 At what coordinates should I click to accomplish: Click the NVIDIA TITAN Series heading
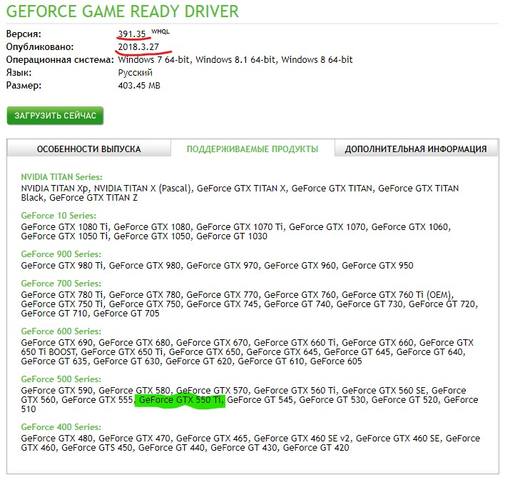[62, 177]
